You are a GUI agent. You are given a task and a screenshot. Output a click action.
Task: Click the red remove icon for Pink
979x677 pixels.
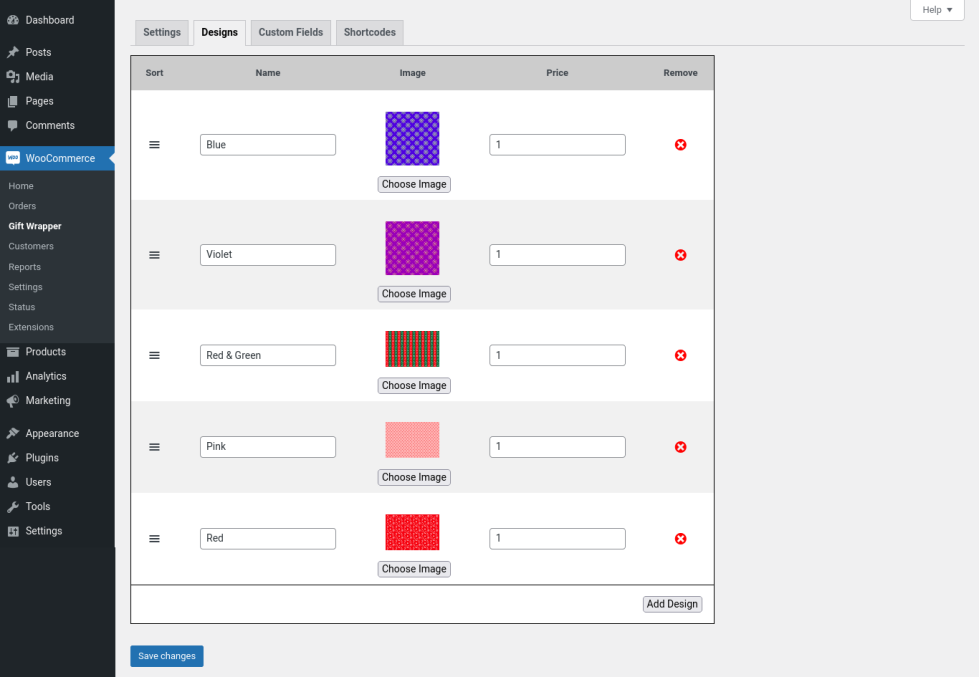click(680, 447)
